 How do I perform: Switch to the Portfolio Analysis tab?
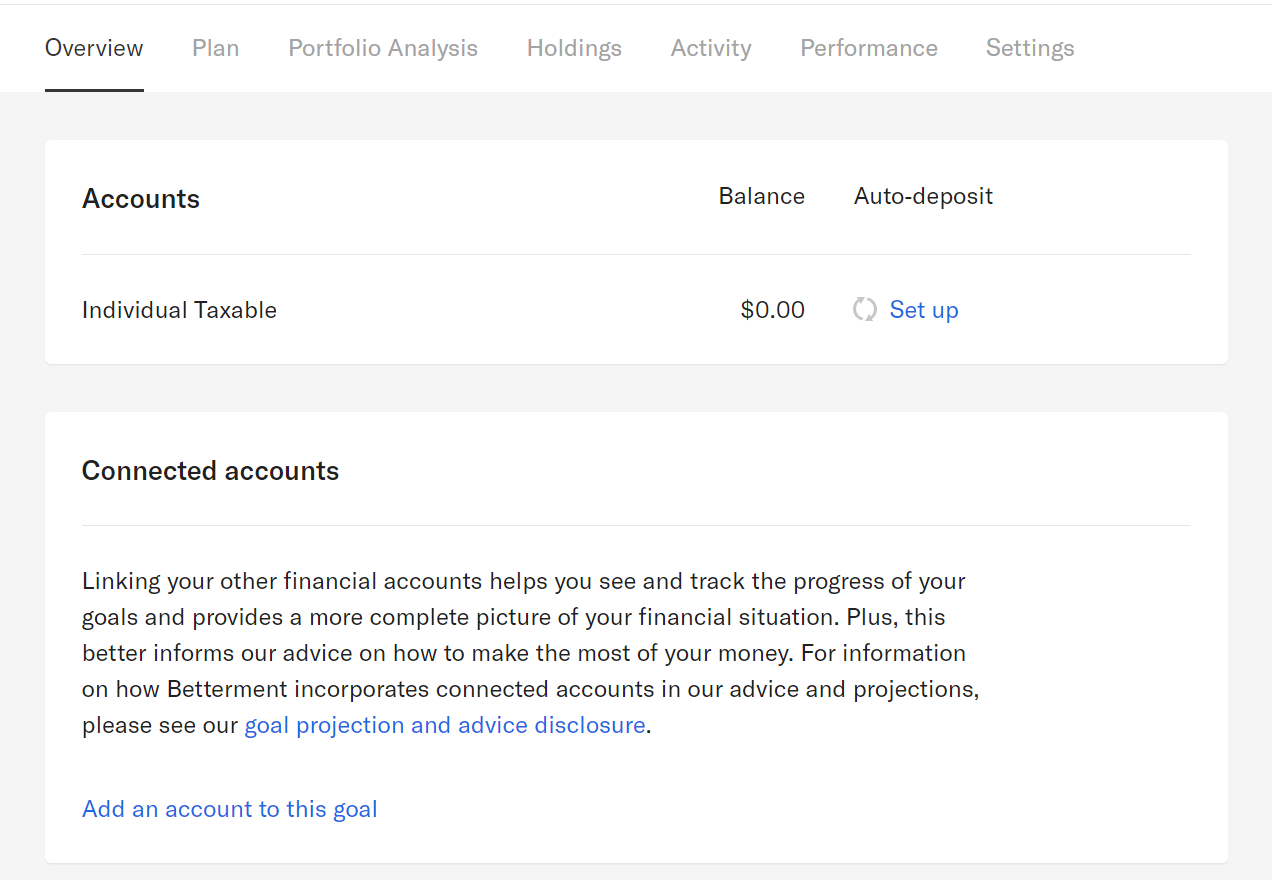point(383,47)
